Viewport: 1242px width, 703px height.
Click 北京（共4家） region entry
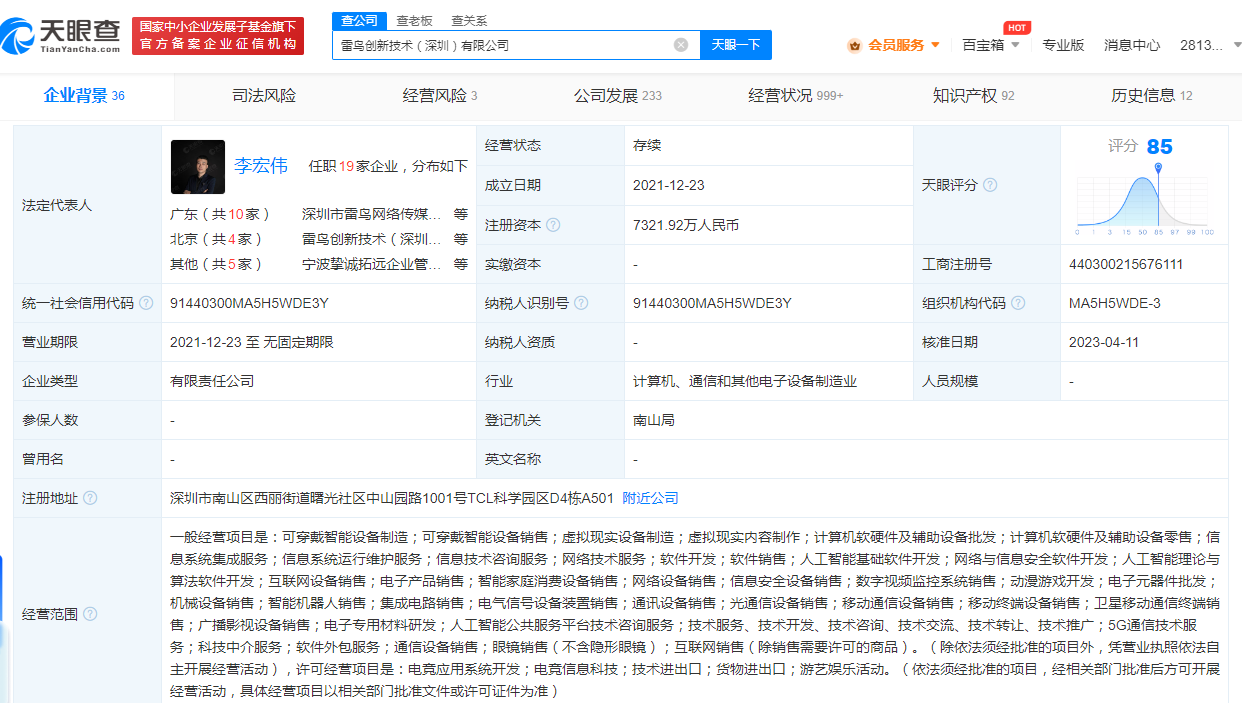pyautogui.click(x=217, y=239)
